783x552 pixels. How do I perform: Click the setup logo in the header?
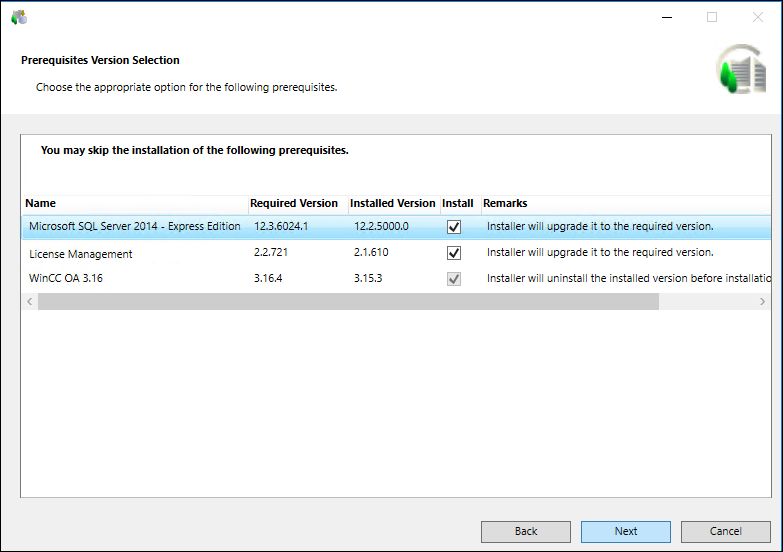740,70
